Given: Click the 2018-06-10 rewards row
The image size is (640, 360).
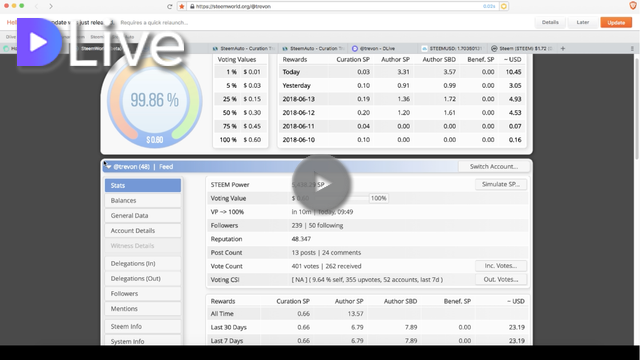Looking at the screenshot, I should (x=402, y=140).
